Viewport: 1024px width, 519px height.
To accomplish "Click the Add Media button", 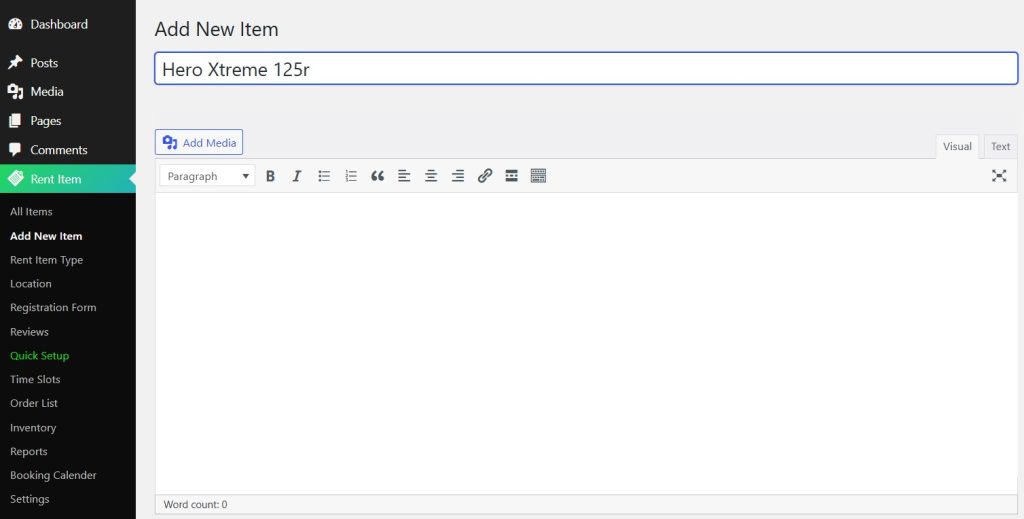I will (x=199, y=142).
